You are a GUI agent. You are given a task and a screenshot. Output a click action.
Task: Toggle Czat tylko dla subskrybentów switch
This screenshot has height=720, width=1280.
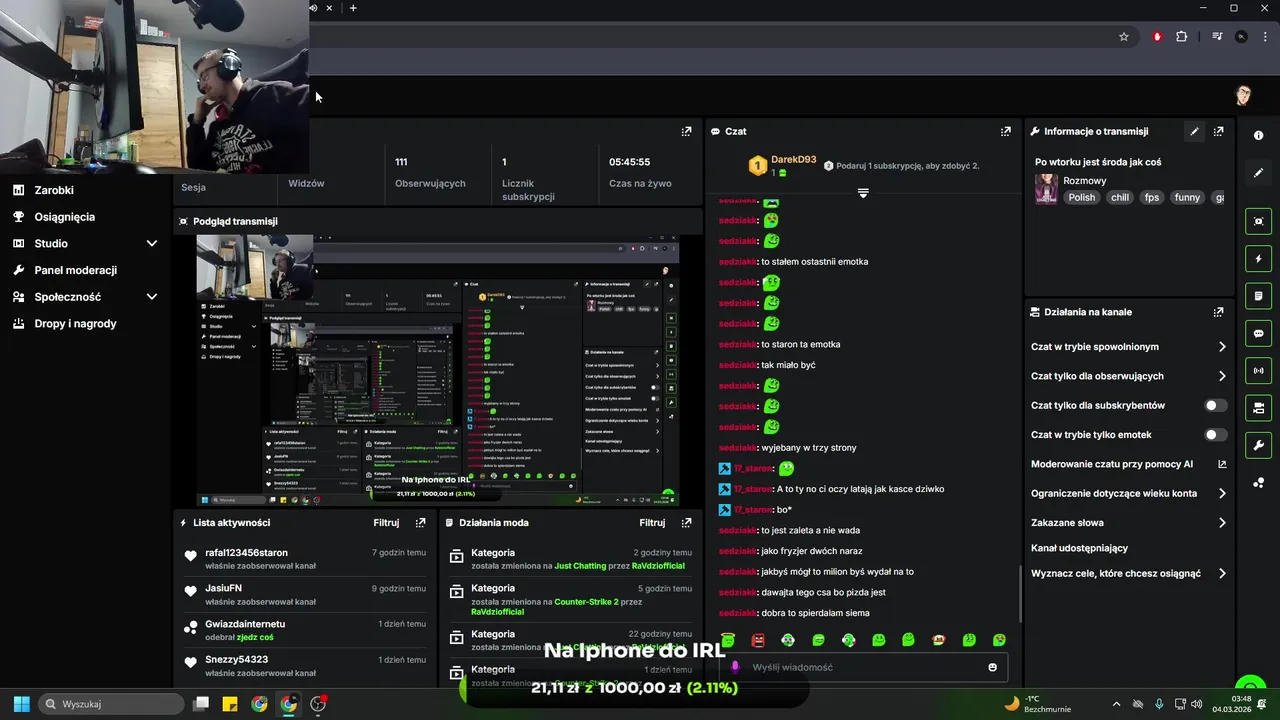tap(1216, 405)
